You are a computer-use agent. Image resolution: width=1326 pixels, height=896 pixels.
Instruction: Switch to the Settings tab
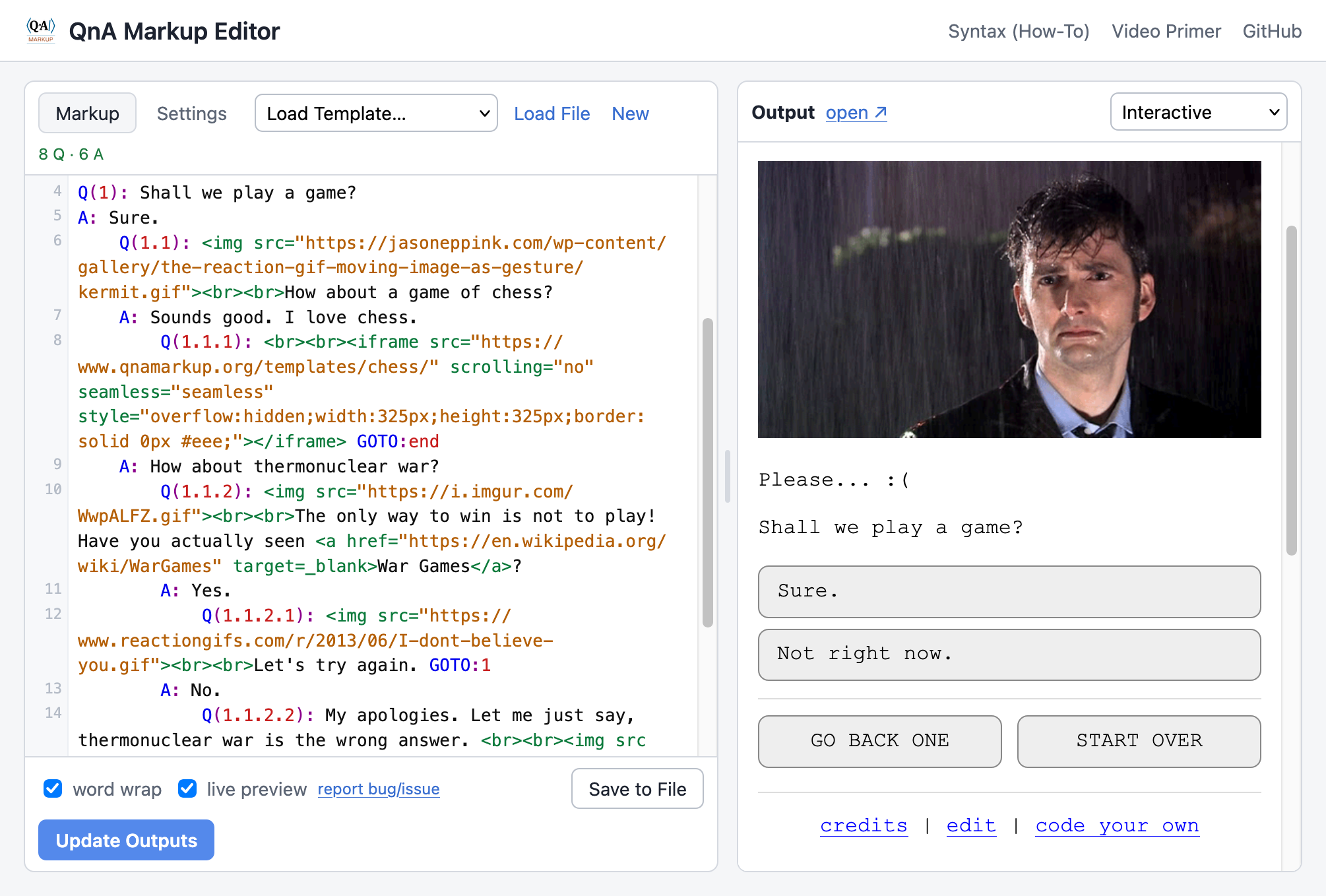[x=191, y=113]
